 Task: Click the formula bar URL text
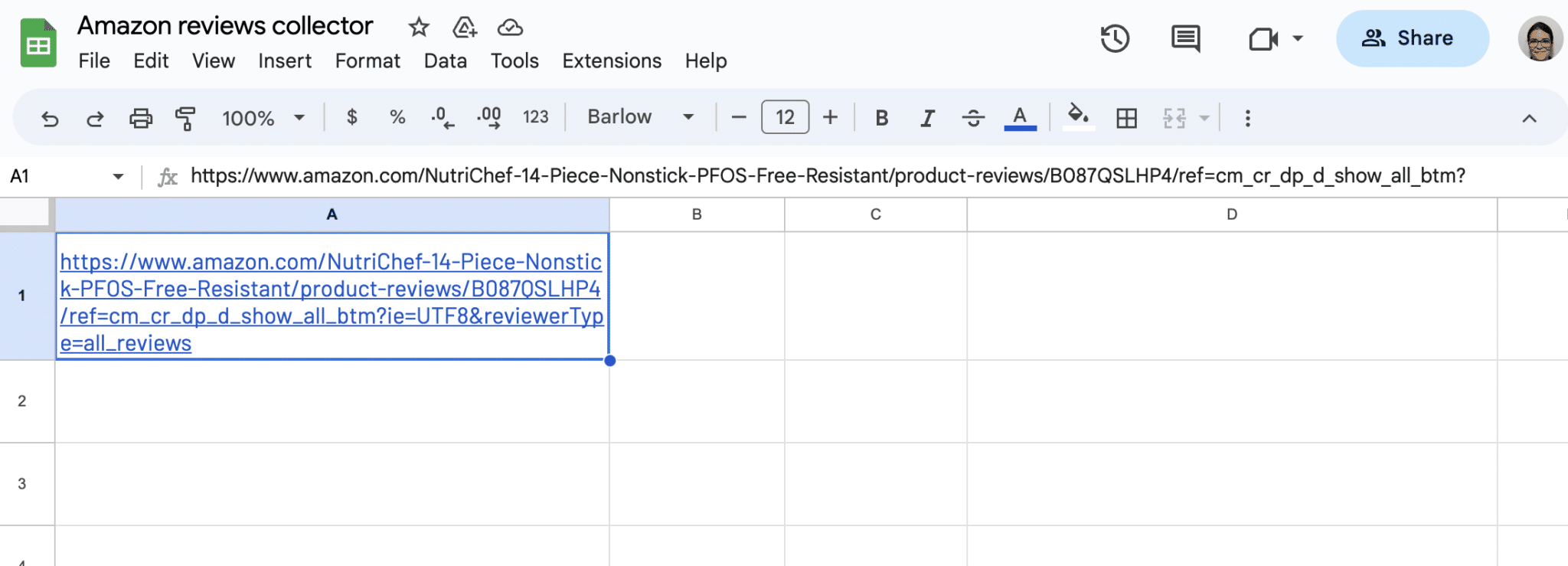coord(828,175)
